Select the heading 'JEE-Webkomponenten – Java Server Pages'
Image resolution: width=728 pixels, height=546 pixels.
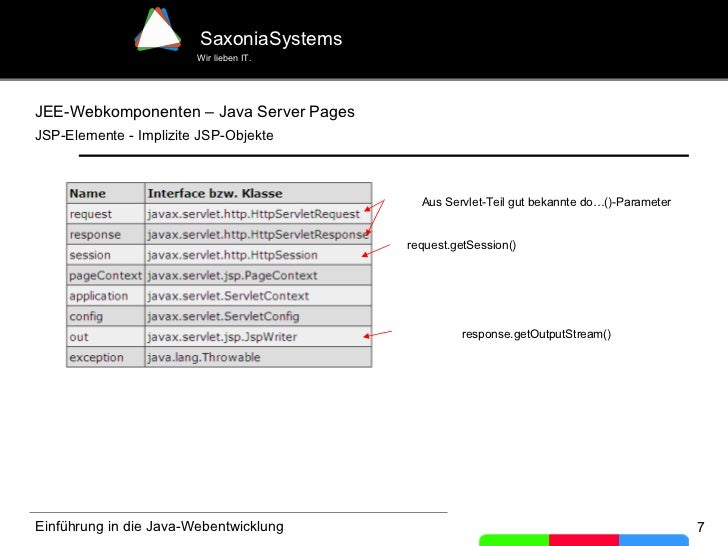195,112
